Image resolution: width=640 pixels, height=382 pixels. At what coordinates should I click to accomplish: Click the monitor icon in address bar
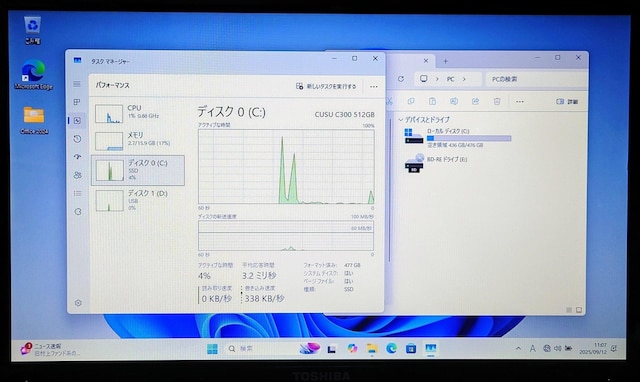click(424, 79)
